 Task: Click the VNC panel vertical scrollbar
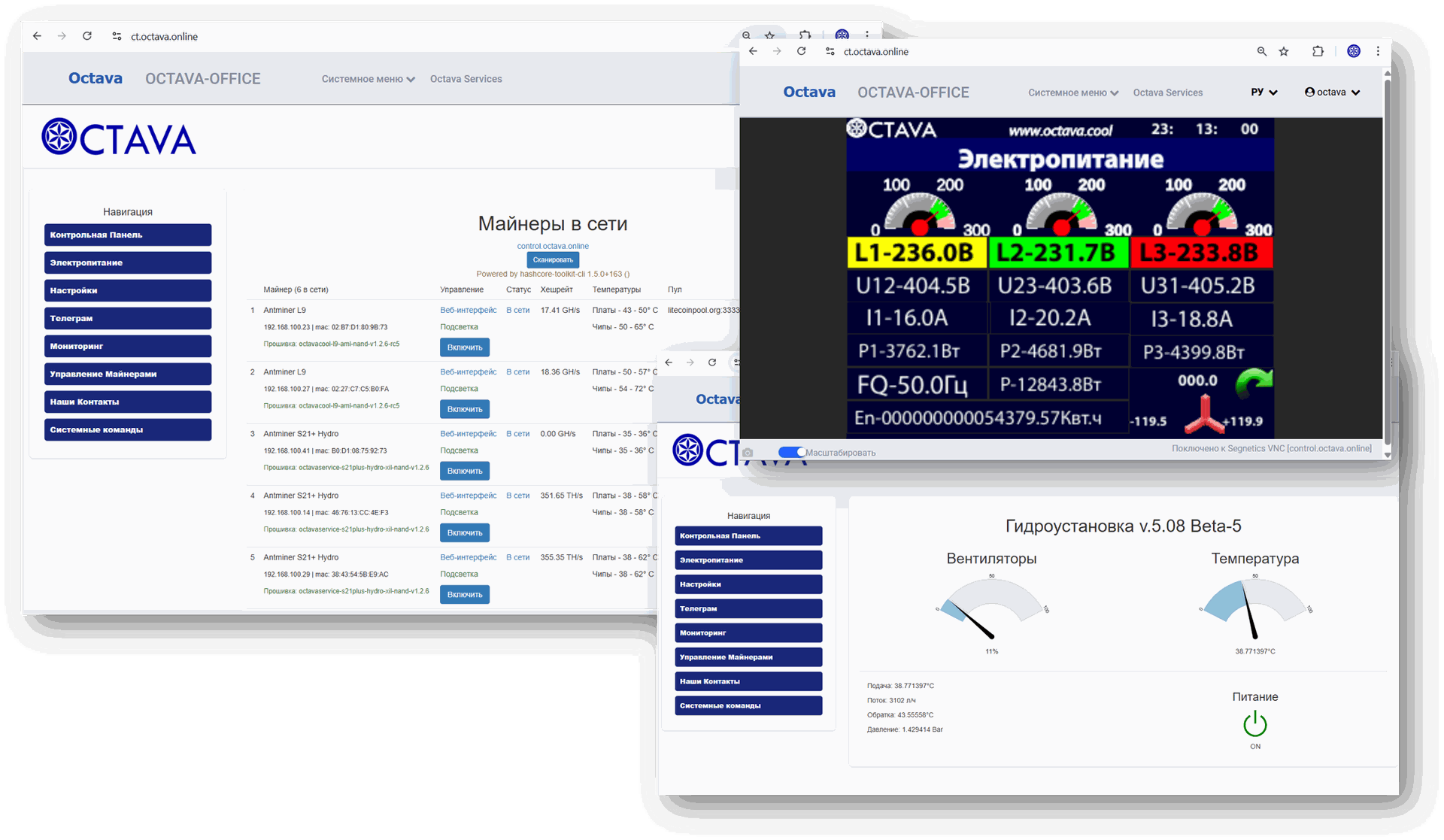pyautogui.click(x=1387, y=256)
